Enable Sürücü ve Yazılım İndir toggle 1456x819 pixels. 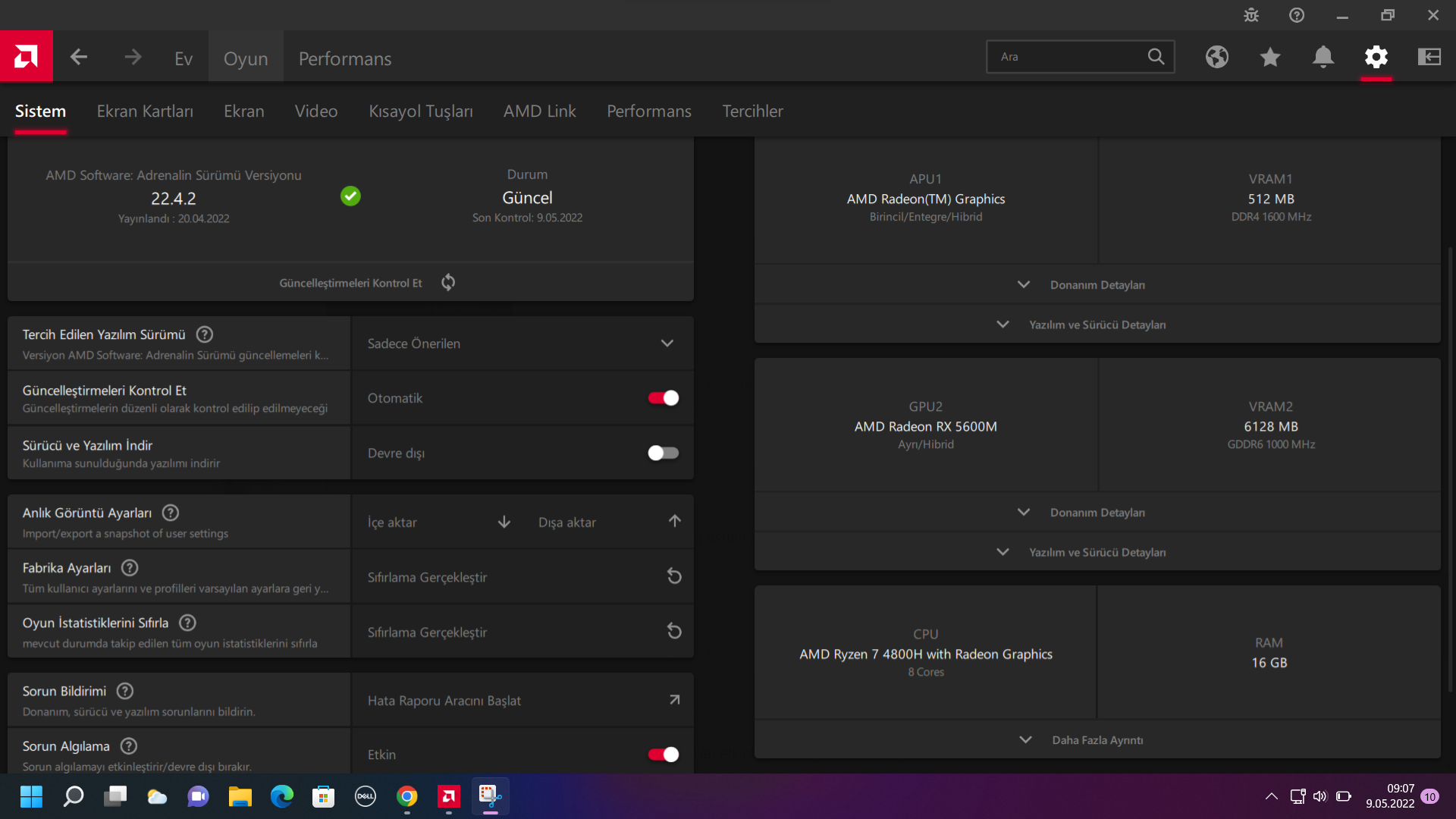[664, 453]
